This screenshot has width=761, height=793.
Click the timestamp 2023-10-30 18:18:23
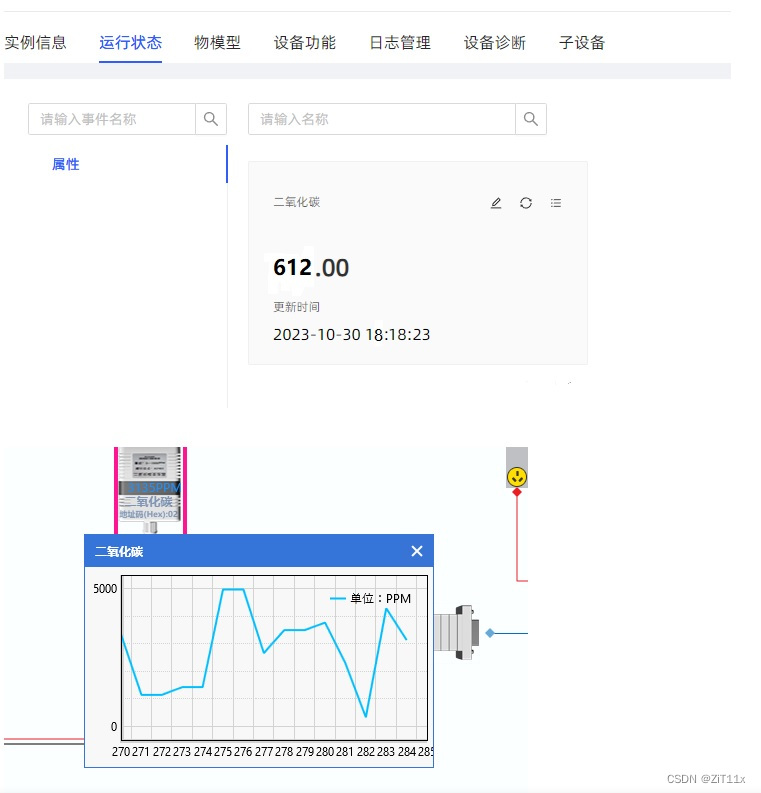pyautogui.click(x=351, y=335)
